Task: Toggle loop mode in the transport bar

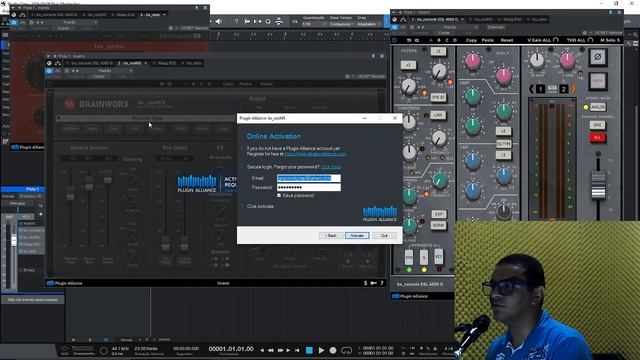Action: coord(347,350)
